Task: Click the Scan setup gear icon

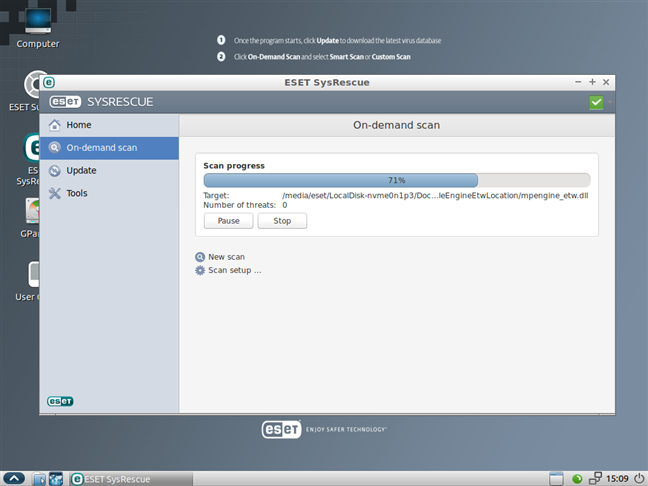Action: coord(200,270)
